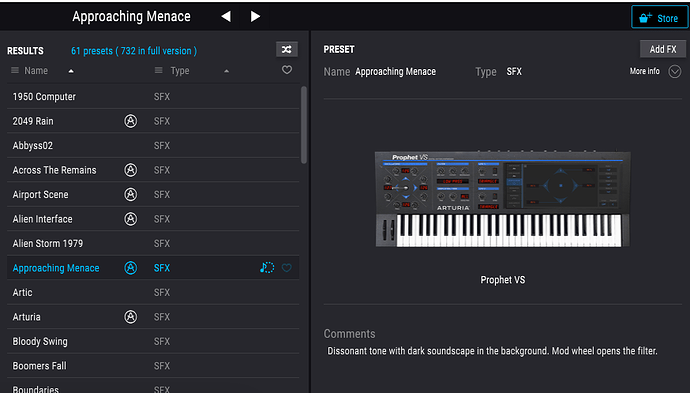Screen dimensions: 690x393
Task: Go to the next preset arrow
Action: (x=255, y=17)
